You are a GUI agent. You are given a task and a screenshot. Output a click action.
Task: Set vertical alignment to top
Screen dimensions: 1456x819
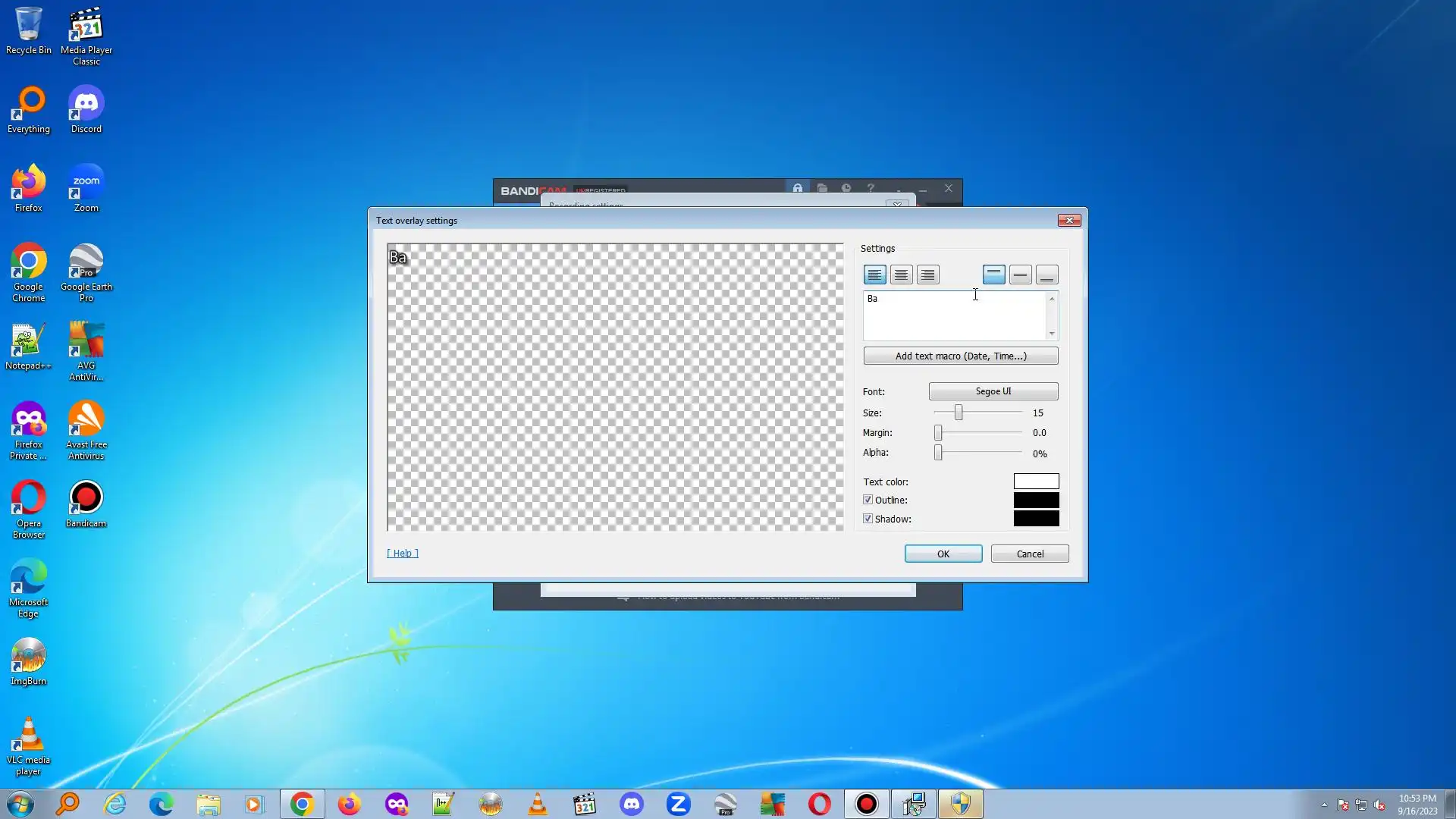tap(993, 275)
